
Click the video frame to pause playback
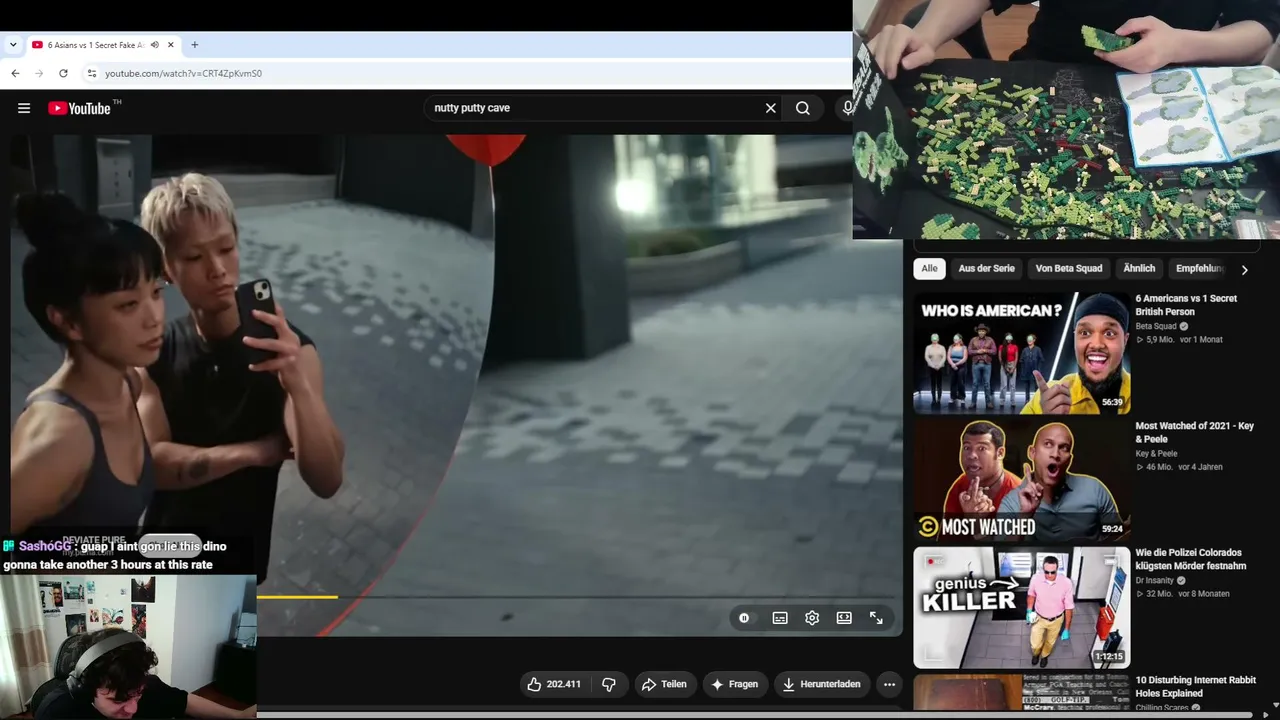tap(456, 385)
